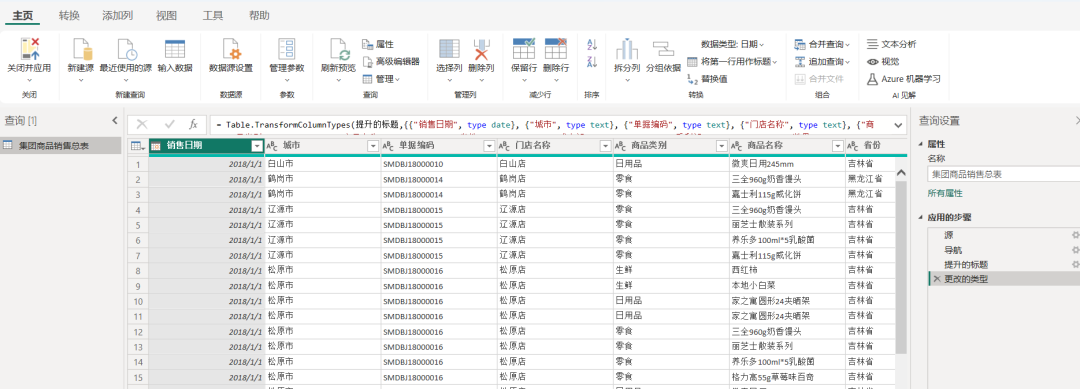Viewport: 1080px width, 389px height.
Task: Click the 删除行 icon
Action: [556, 50]
